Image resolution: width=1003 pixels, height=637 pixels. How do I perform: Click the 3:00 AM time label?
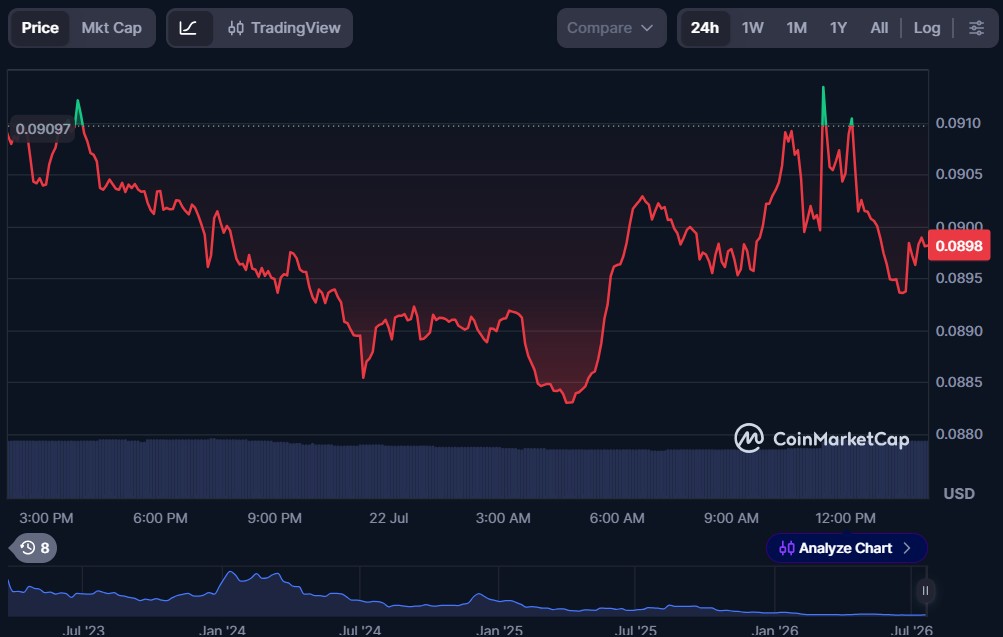[x=503, y=518]
